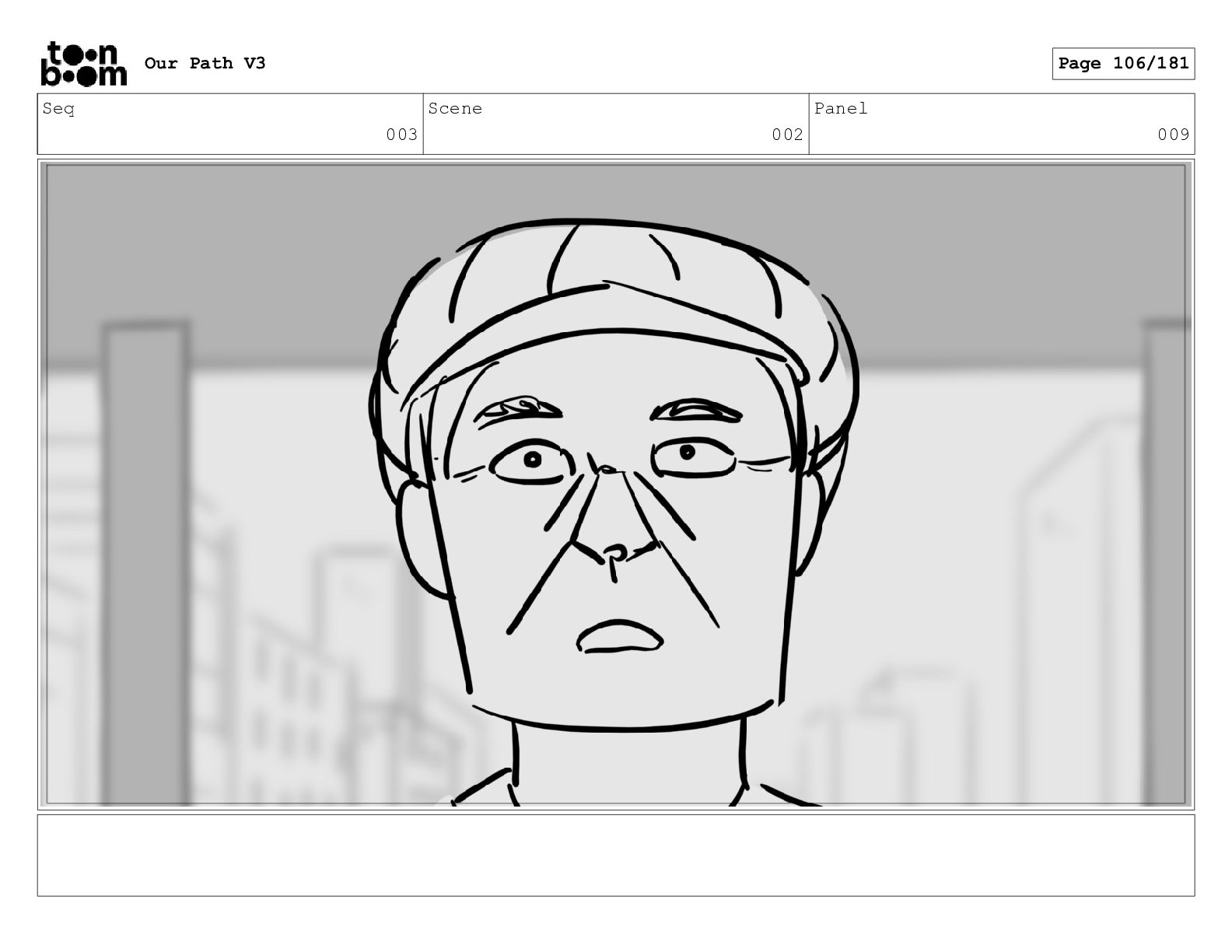Screen dimensions: 1232x952
Task: Select the panel number '009'
Action: pos(1173,135)
